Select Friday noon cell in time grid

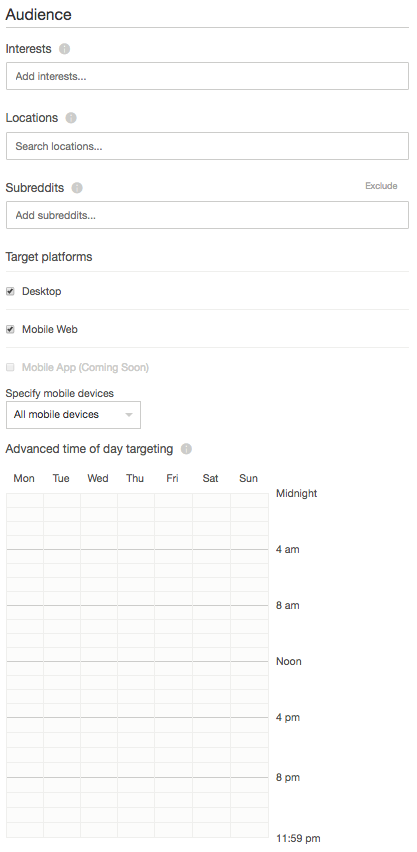tap(173, 668)
